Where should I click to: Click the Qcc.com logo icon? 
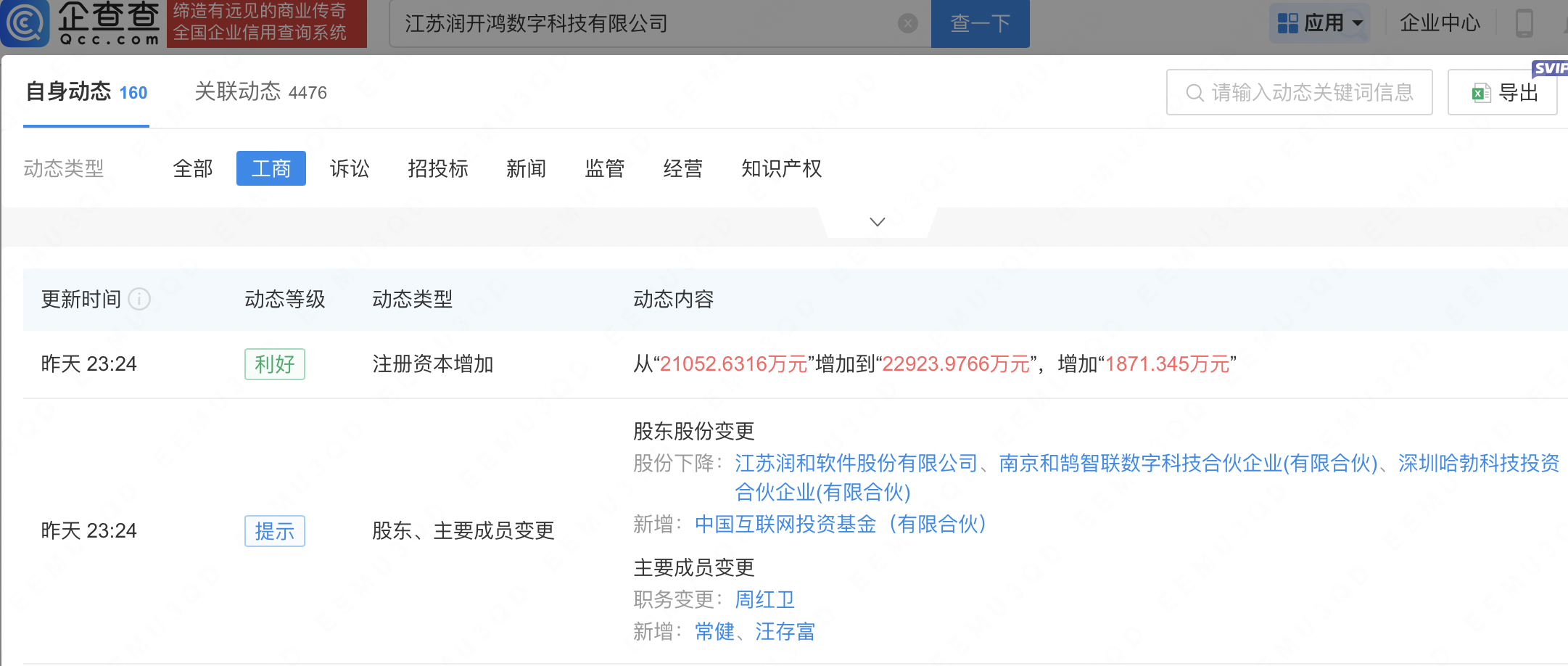(x=25, y=23)
